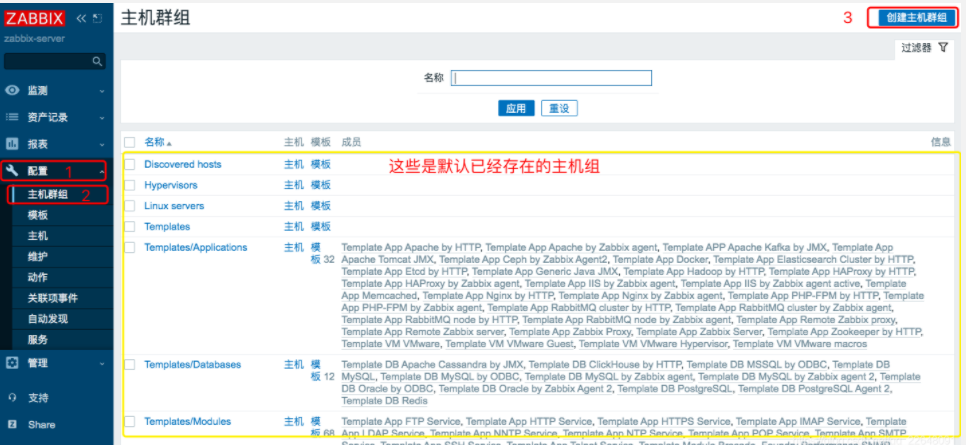Open Template App FTP Service member
Viewport: 966px width, 445px height.
click(x=401, y=422)
